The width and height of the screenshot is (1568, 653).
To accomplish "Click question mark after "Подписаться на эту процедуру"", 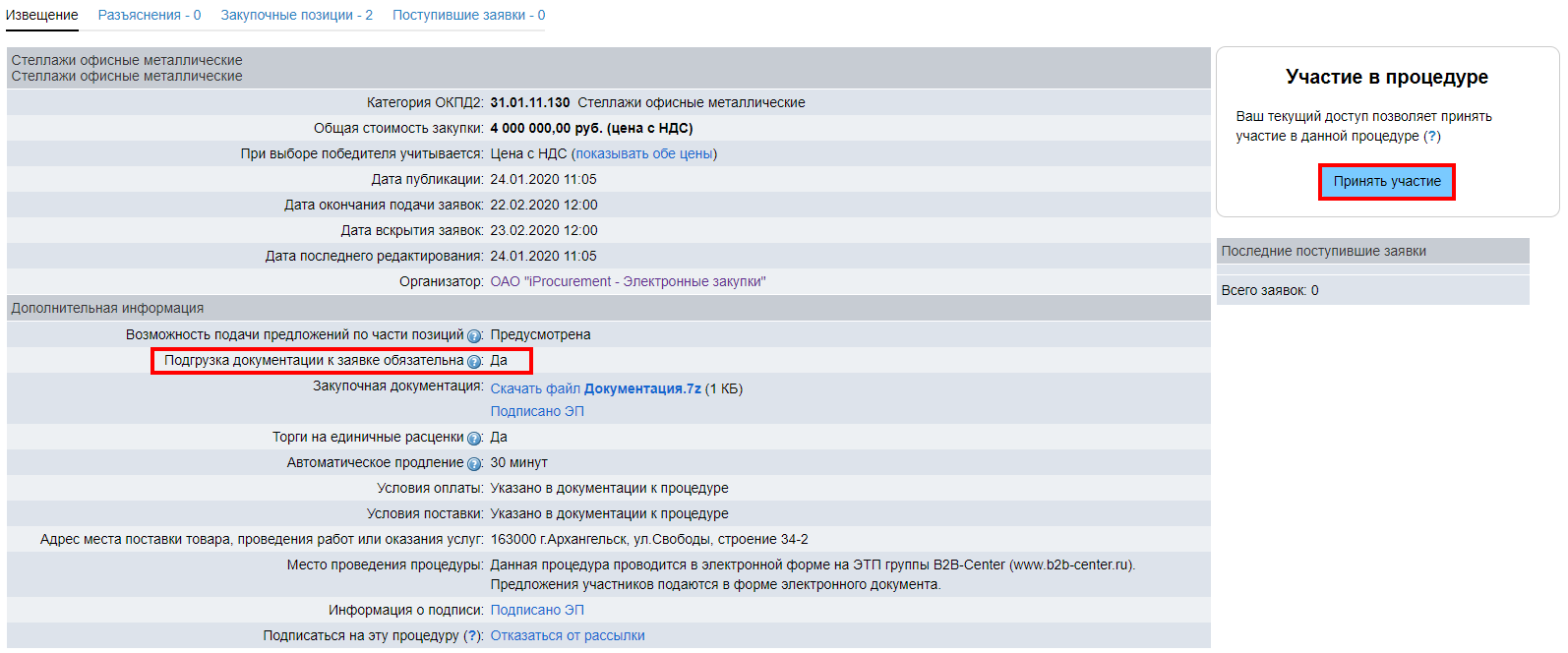I will 473,636.
